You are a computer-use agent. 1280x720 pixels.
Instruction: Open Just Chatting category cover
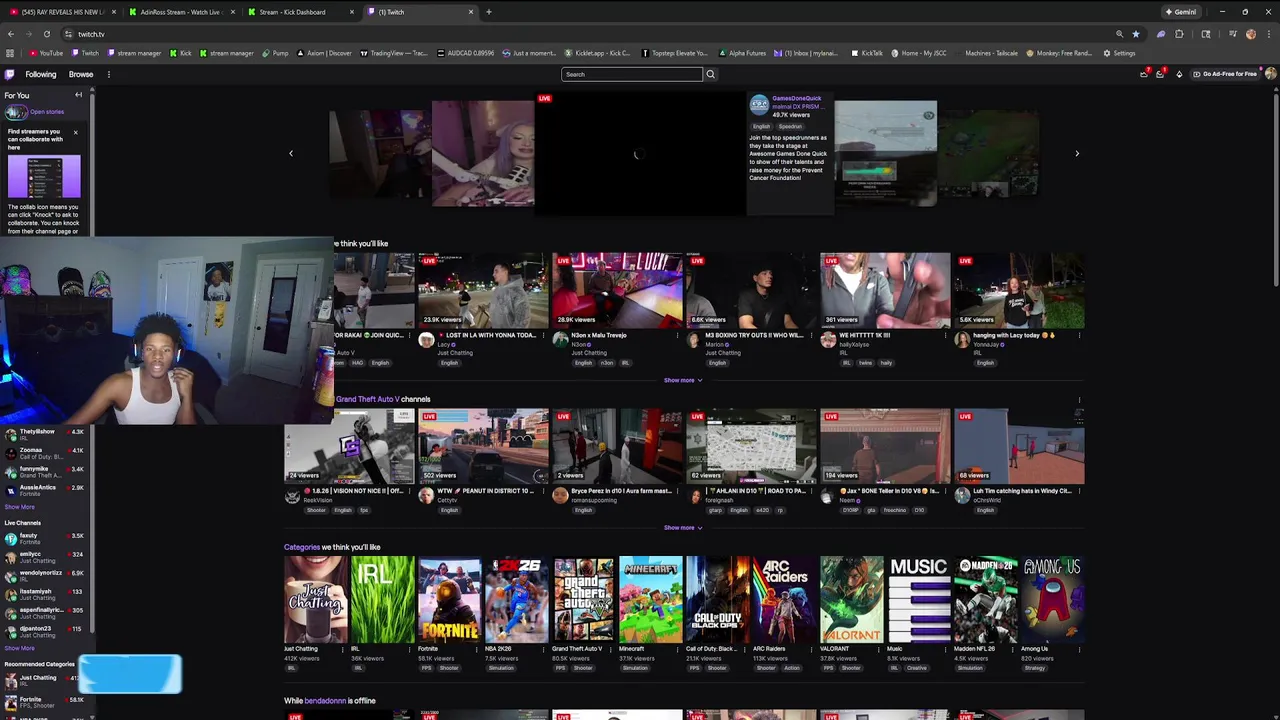coord(316,599)
